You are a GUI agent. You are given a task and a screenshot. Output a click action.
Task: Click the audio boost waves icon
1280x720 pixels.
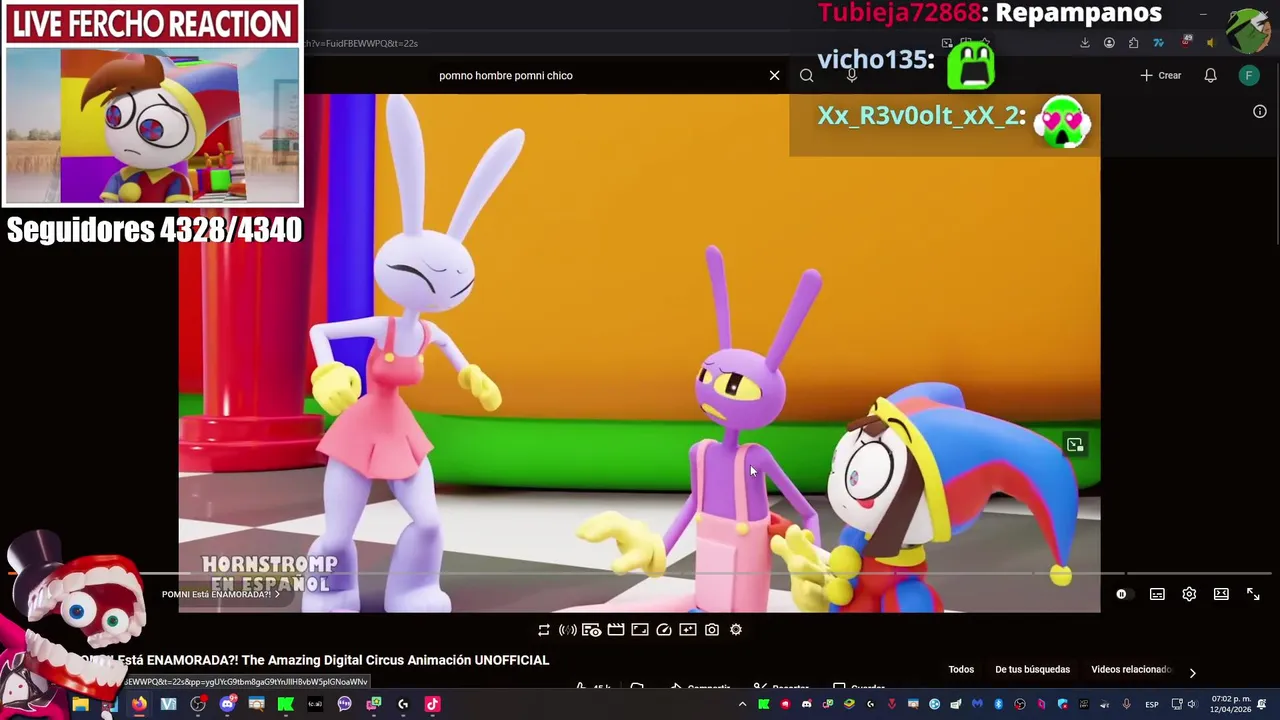[x=567, y=630]
